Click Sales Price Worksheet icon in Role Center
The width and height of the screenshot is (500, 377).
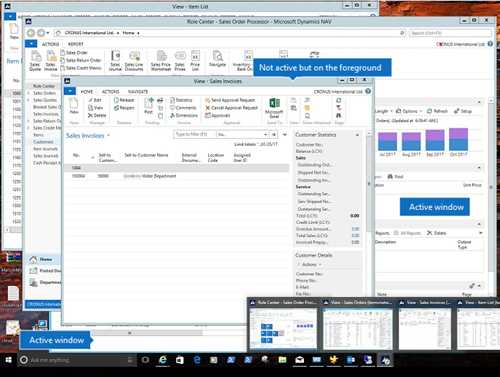pyautogui.click(x=161, y=61)
